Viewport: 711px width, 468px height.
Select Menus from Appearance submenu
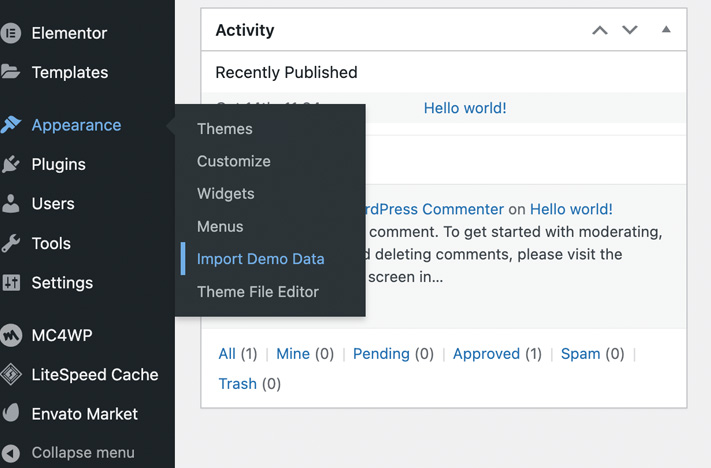click(x=220, y=226)
